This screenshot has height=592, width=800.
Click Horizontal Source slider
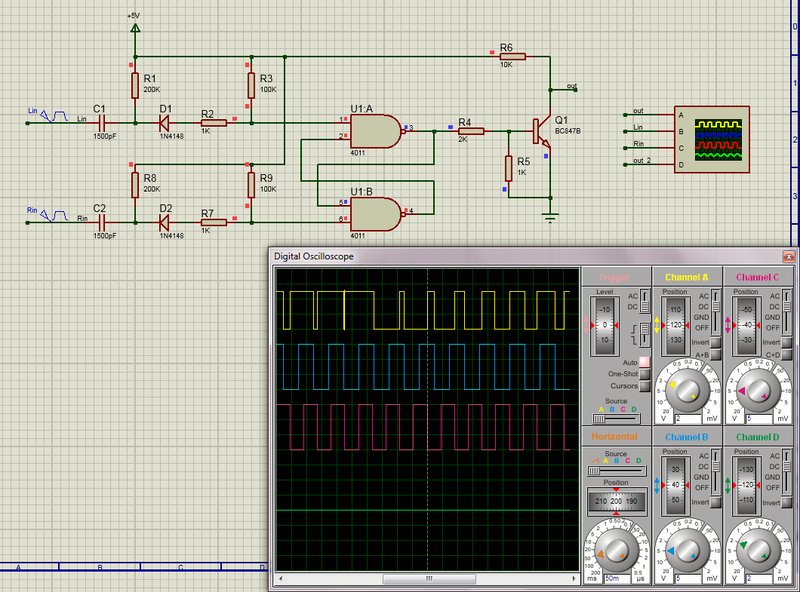click(616, 471)
